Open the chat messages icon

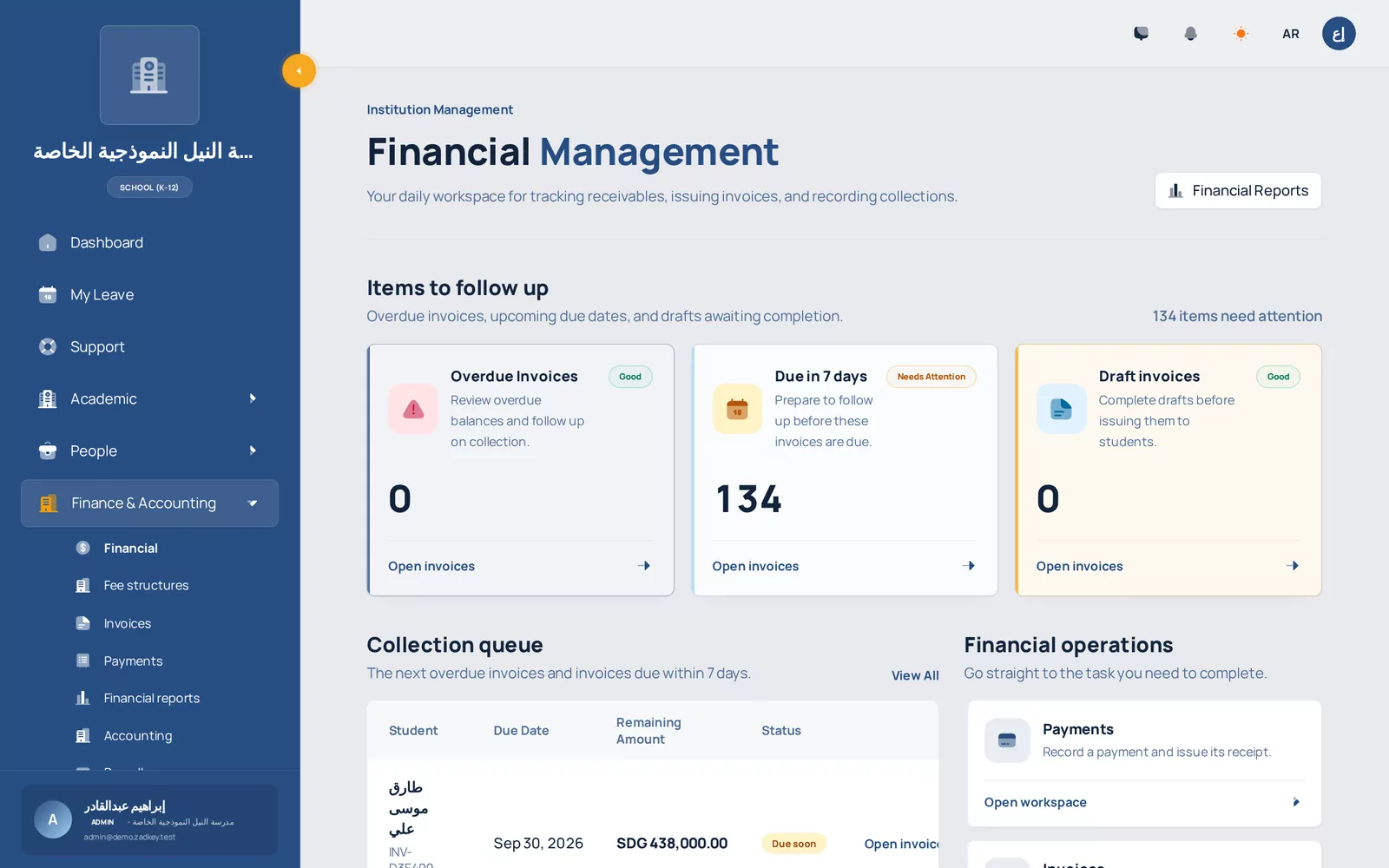1141,34
